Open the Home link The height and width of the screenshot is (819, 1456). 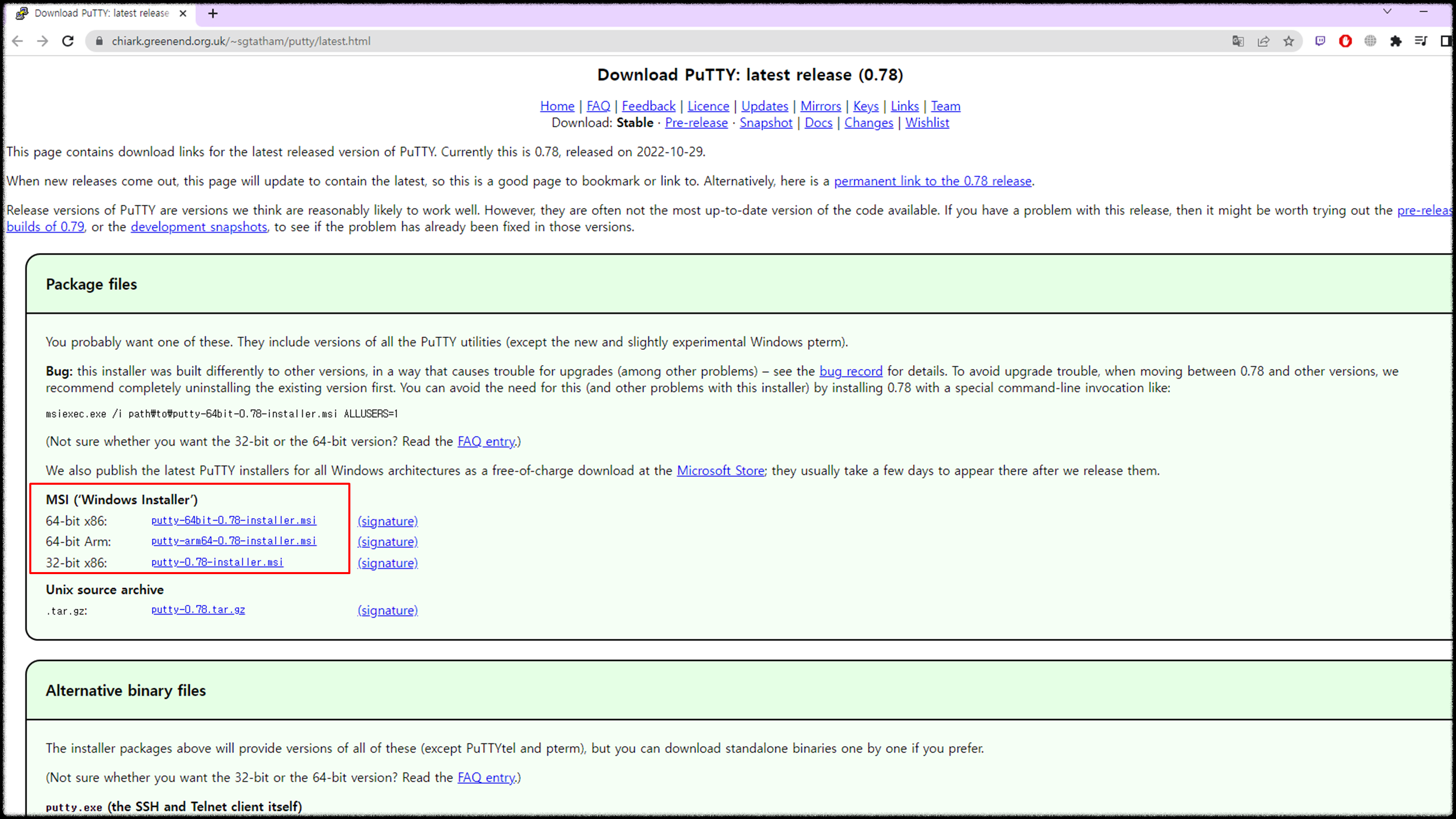pos(557,106)
